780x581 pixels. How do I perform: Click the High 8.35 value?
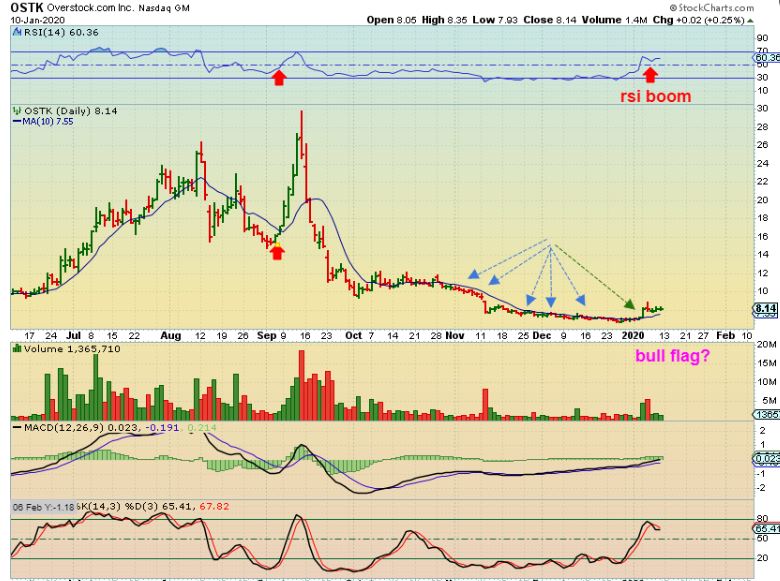pyautogui.click(x=445, y=20)
